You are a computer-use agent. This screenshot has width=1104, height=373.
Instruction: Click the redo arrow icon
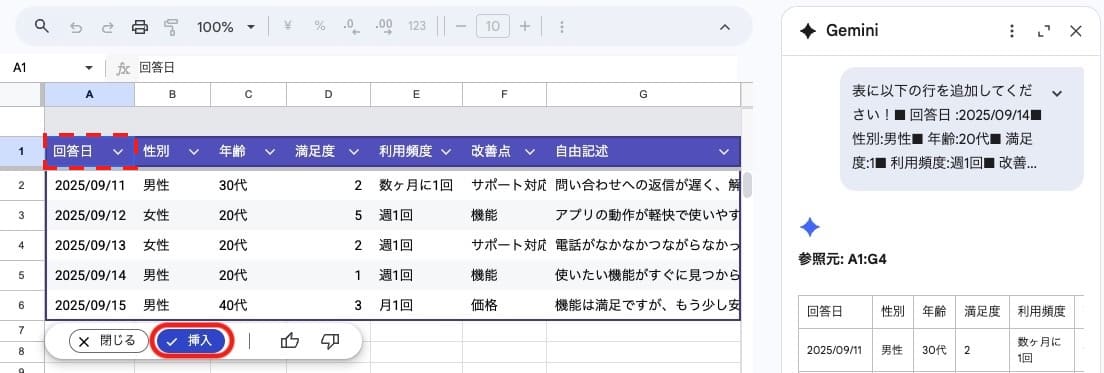pos(108,27)
